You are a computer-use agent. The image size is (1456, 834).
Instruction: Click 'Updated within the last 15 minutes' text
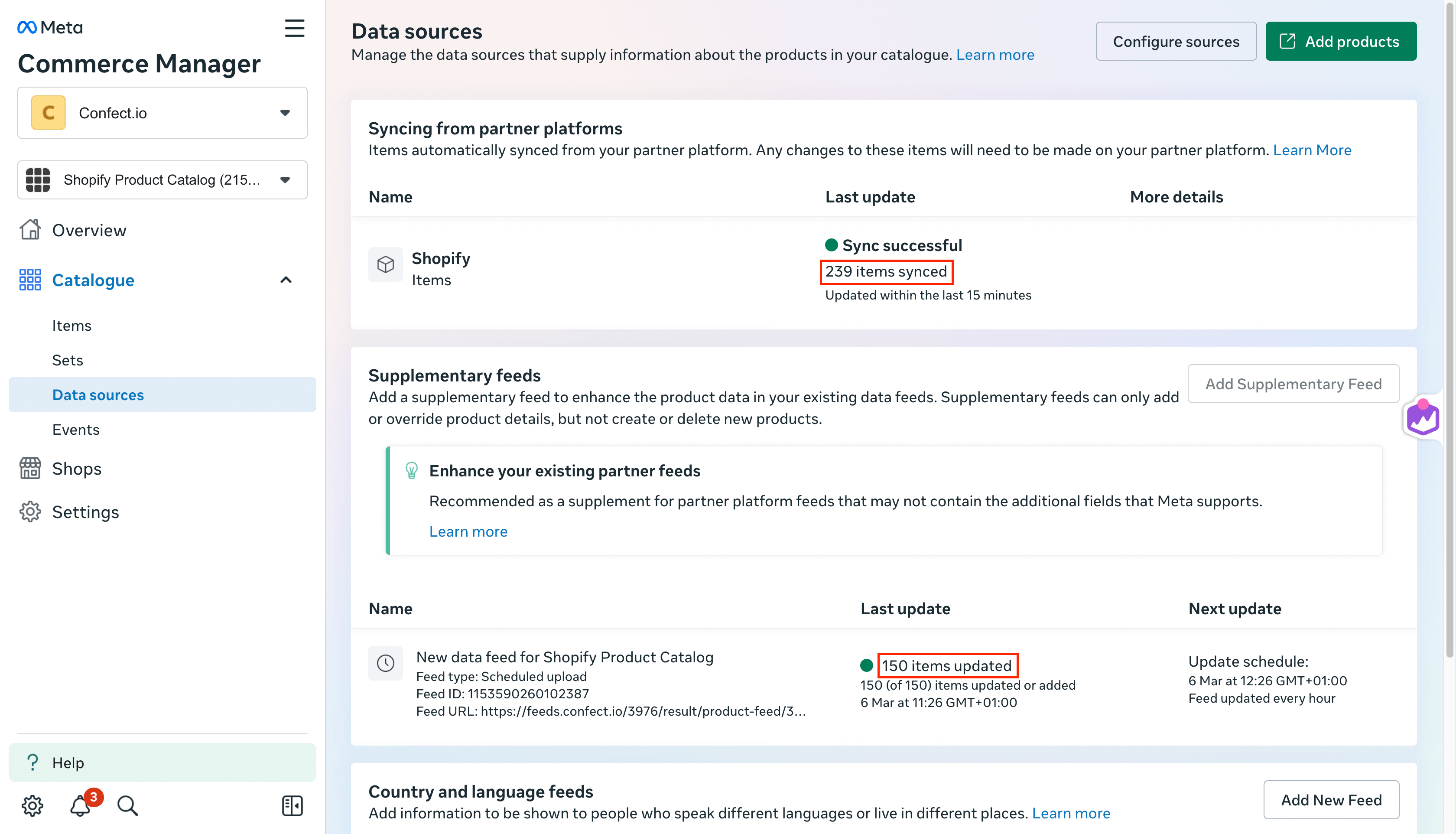(x=928, y=296)
